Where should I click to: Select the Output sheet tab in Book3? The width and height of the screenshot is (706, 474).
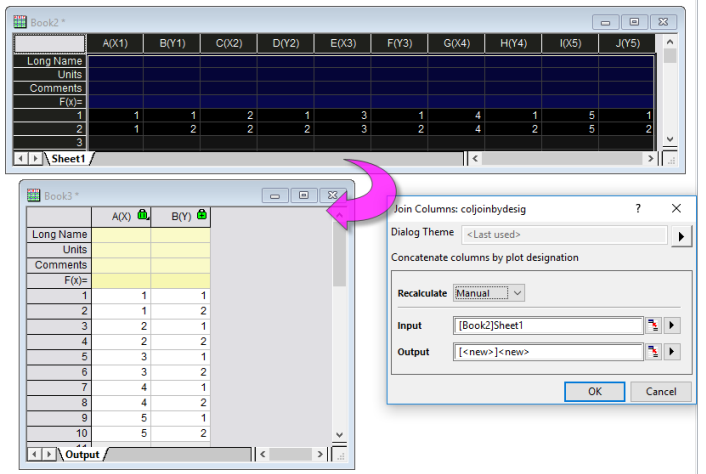coord(83,455)
